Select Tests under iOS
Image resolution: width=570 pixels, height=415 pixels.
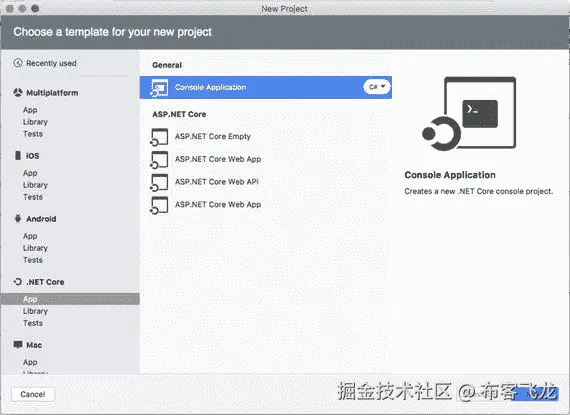[33, 197]
